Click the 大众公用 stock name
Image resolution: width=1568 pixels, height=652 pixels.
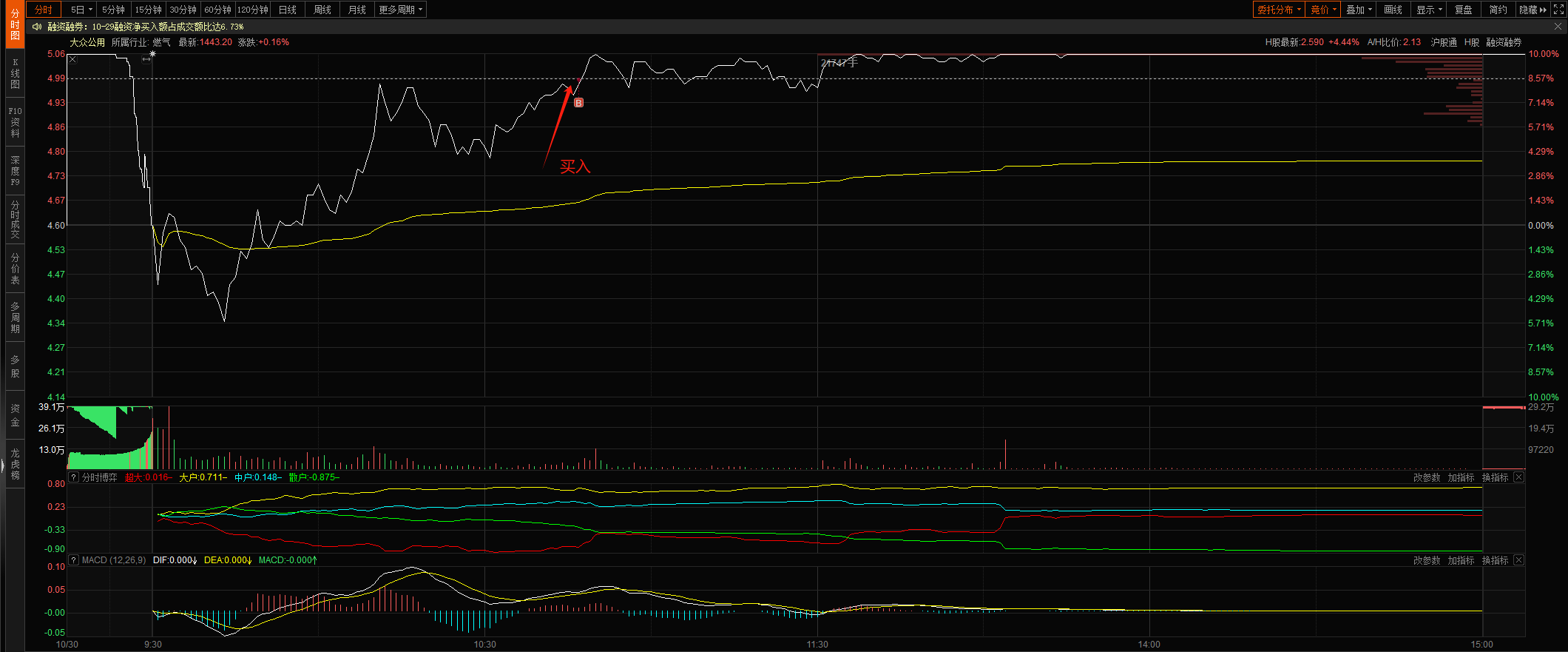pyautogui.click(x=87, y=42)
